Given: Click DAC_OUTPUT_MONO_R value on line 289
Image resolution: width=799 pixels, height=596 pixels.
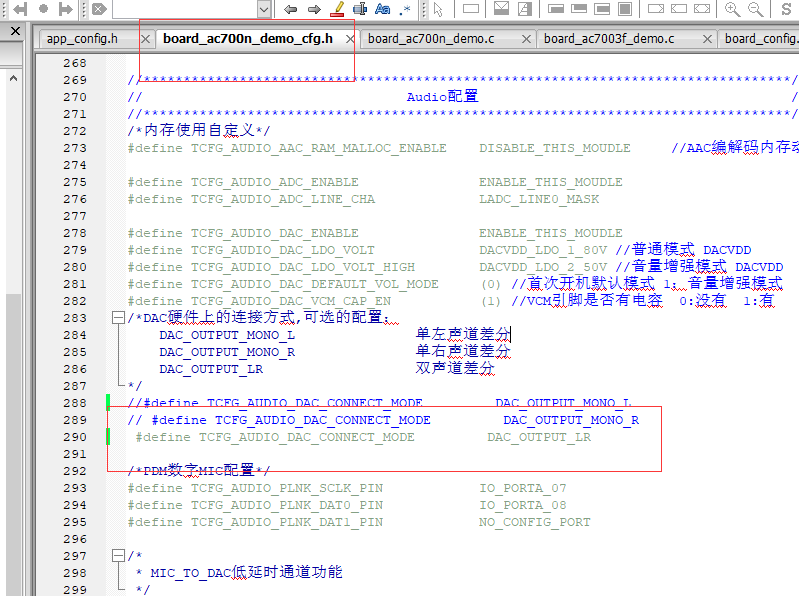Looking at the screenshot, I should tap(571, 420).
